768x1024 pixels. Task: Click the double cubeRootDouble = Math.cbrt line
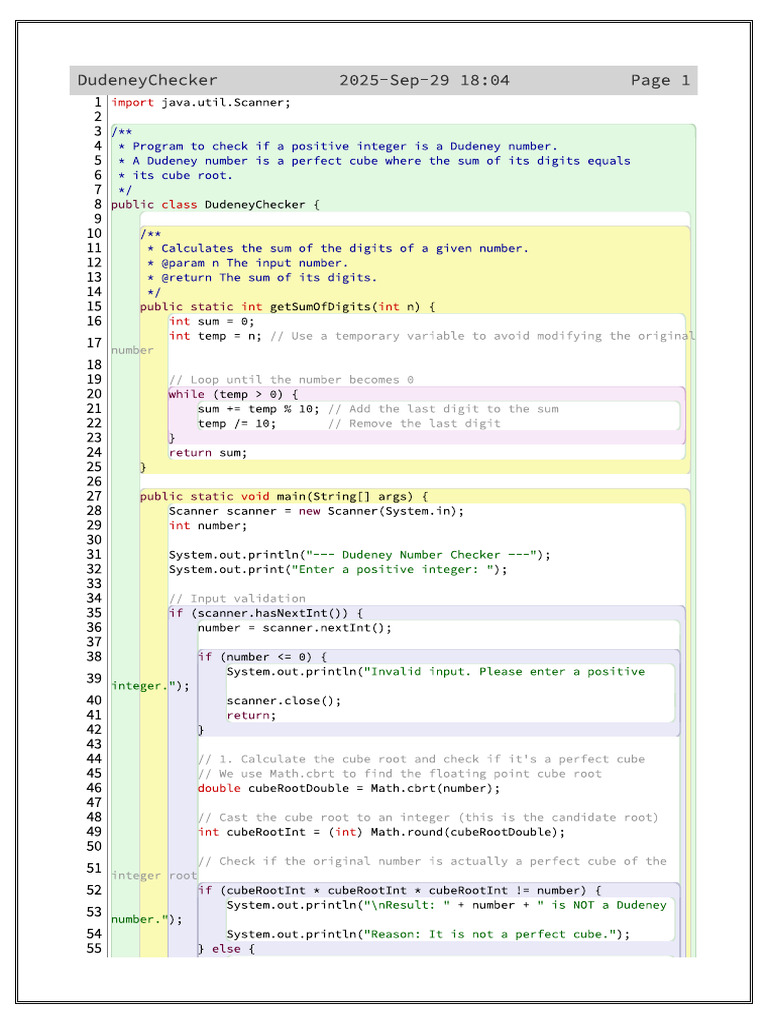click(349, 788)
